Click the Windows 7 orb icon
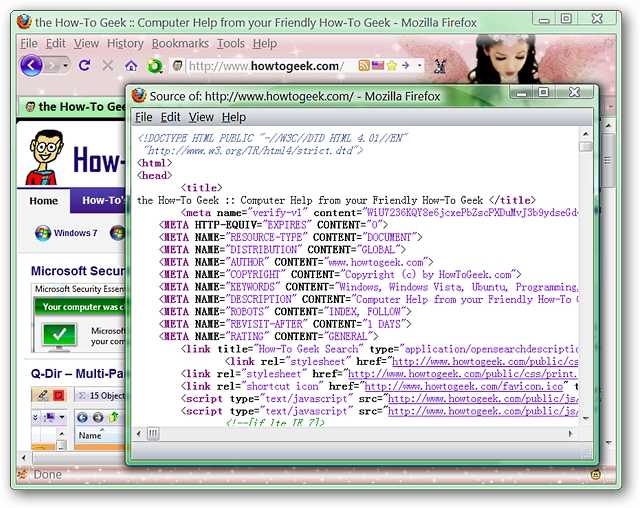The image size is (640, 508). click(x=42, y=233)
